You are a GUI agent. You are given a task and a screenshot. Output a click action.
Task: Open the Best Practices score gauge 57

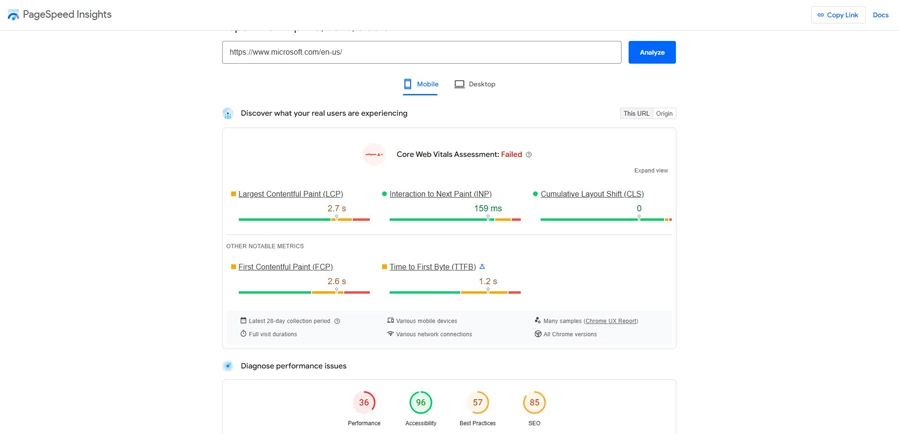click(478, 402)
